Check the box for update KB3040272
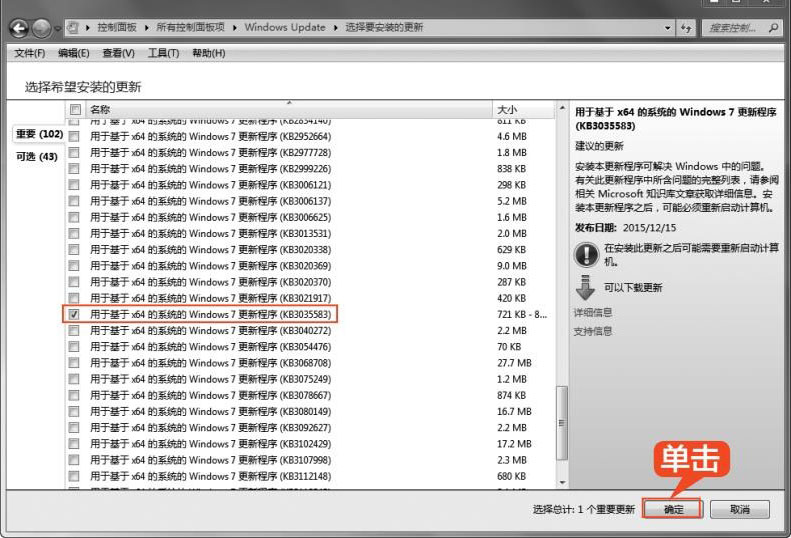This screenshot has width=791, height=538. click(74, 331)
